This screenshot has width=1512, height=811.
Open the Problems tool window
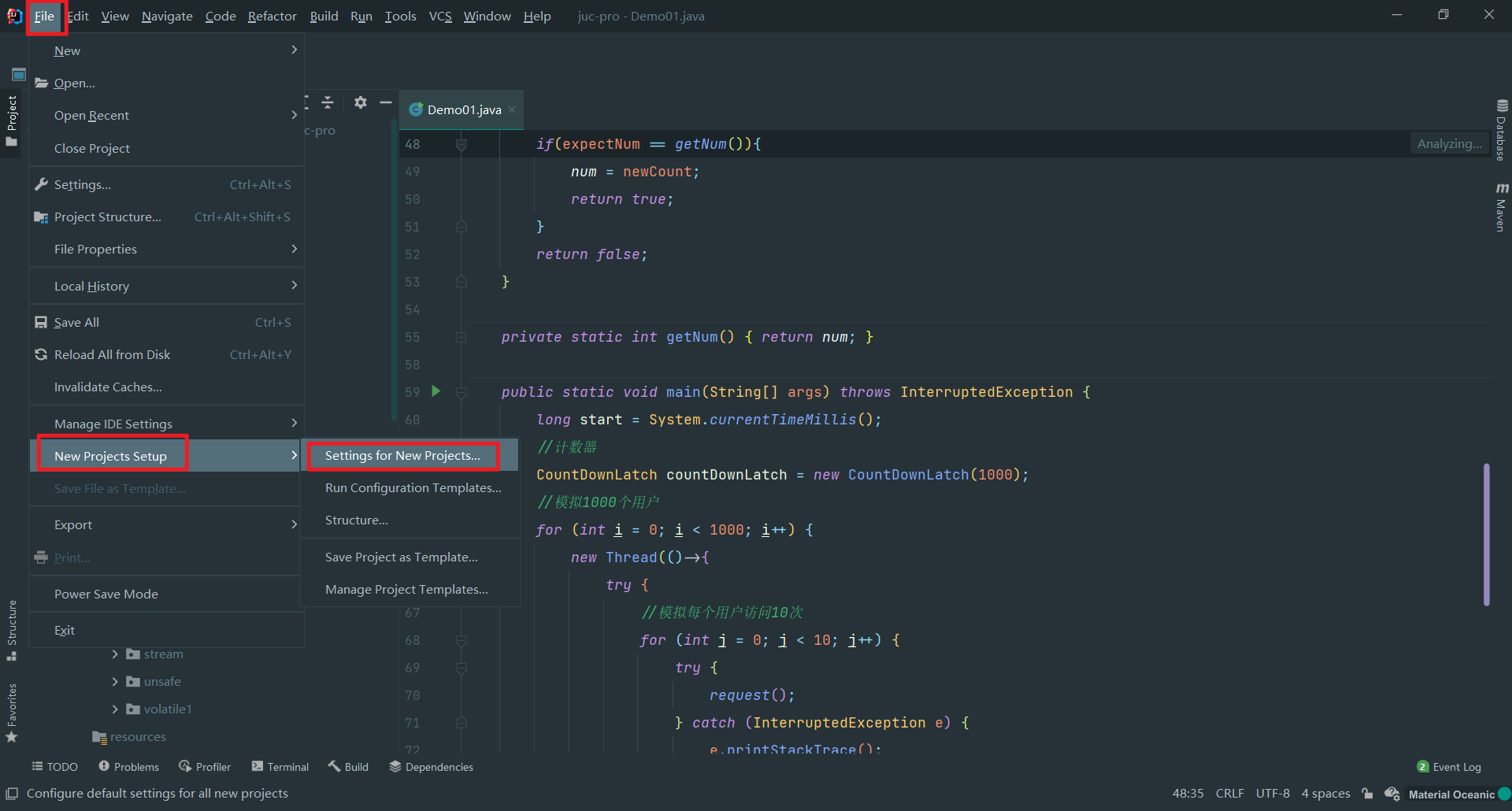tap(128, 767)
